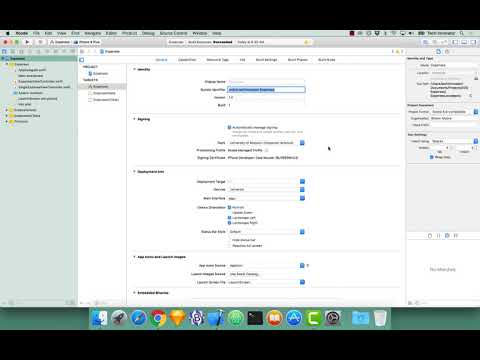
Task: Switch to the Info tab
Action: coord(242,60)
